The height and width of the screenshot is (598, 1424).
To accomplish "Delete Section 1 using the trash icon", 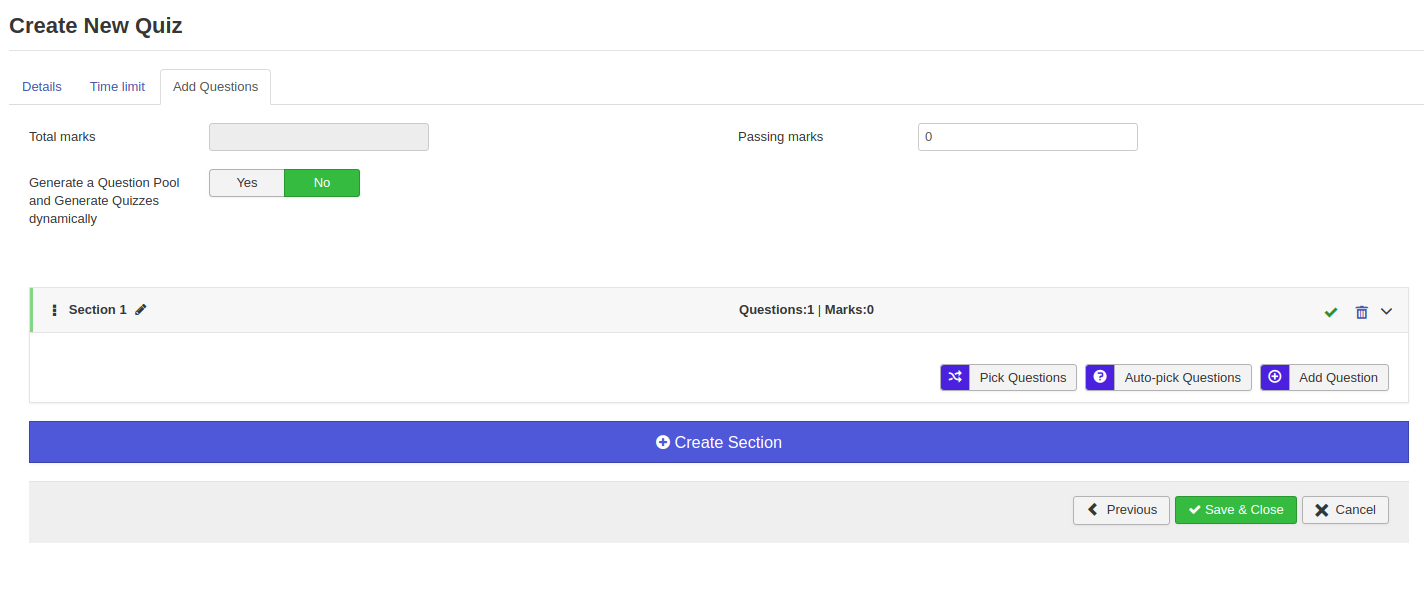I will tap(1361, 312).
